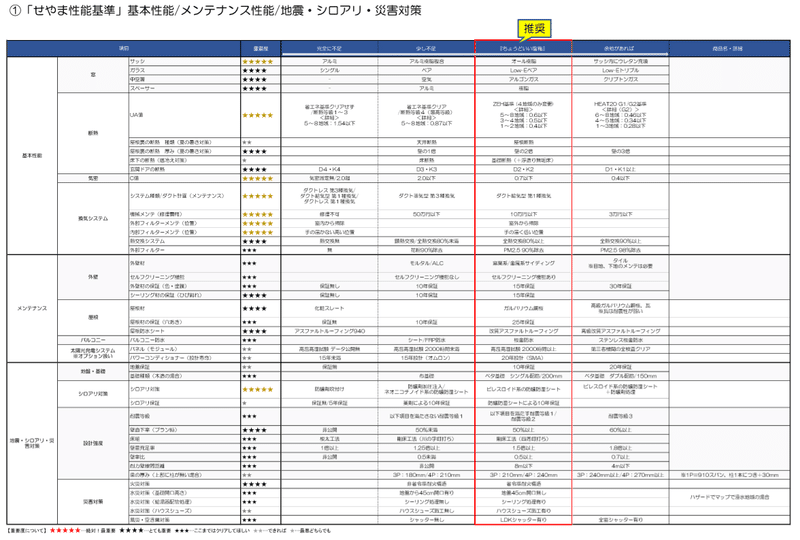This screenshot has height=540, width=800.
Task: Click the PM2.5 90%除去 cell
Action: [523, 250]
